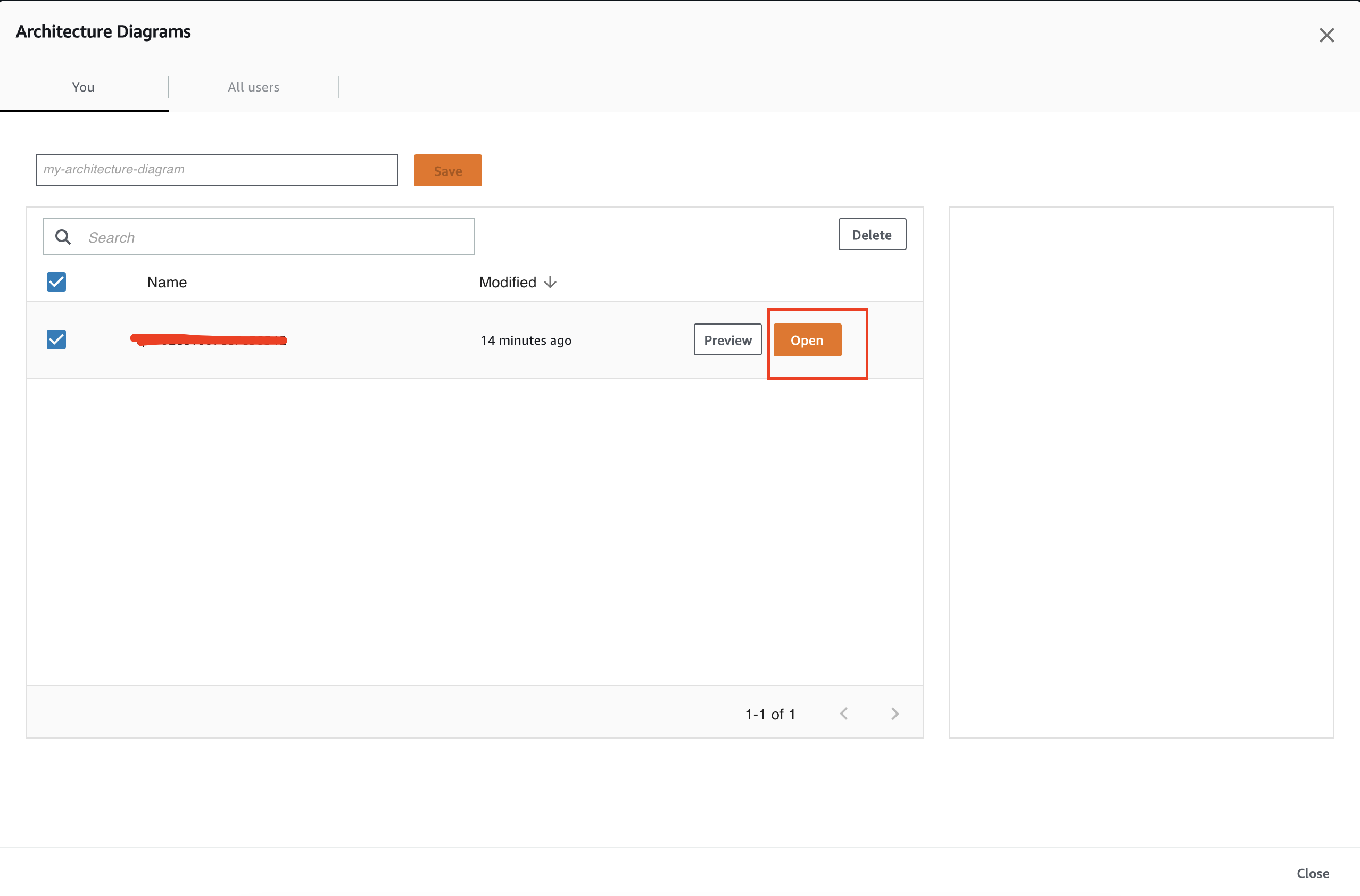Click the Modified column header

[x=508, y=281]
